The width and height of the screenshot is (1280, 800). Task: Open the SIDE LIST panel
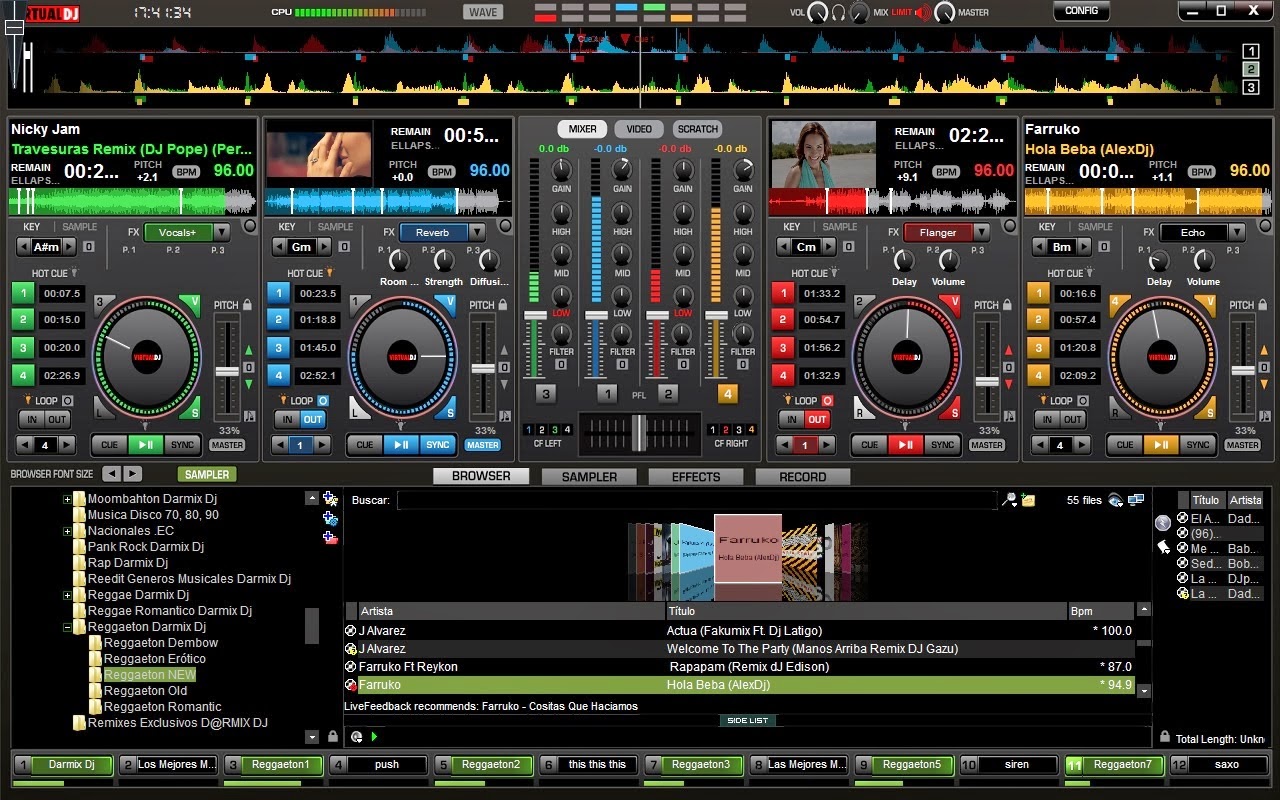(x=747, y=720)
